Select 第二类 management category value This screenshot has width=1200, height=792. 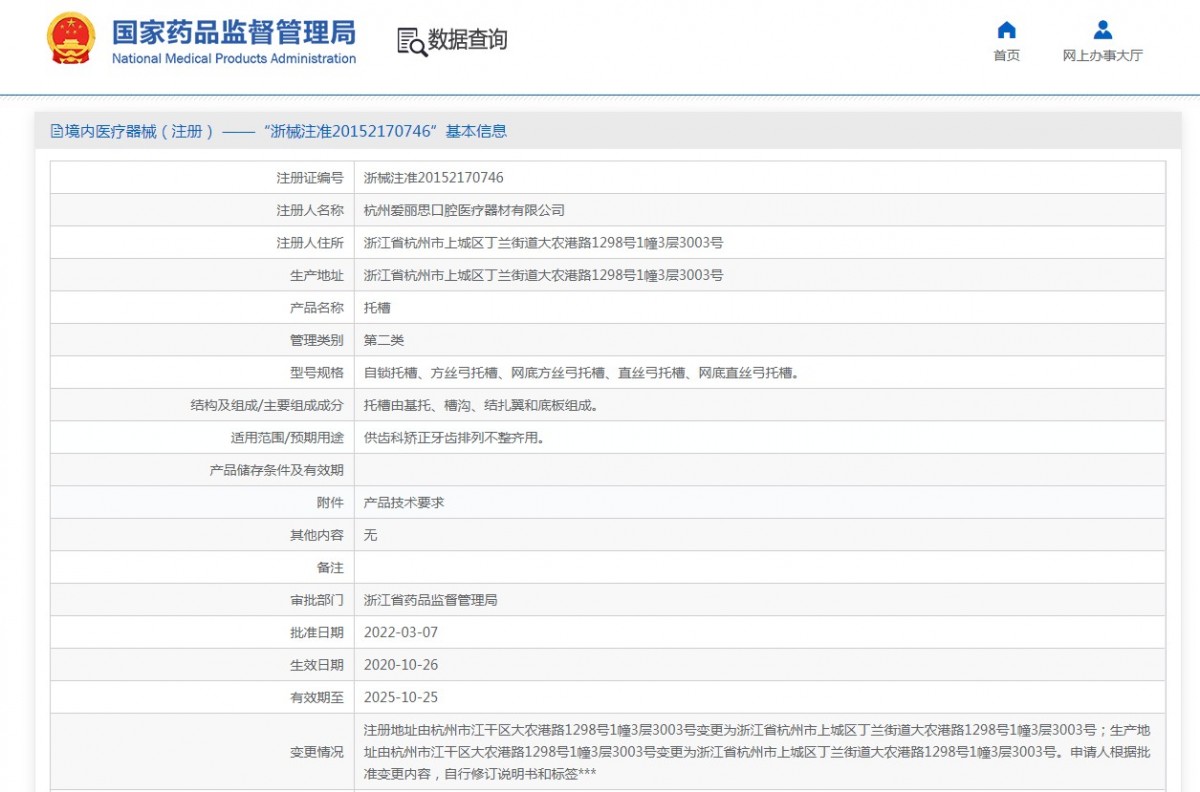pyautogui.click(x=384, y=340)
